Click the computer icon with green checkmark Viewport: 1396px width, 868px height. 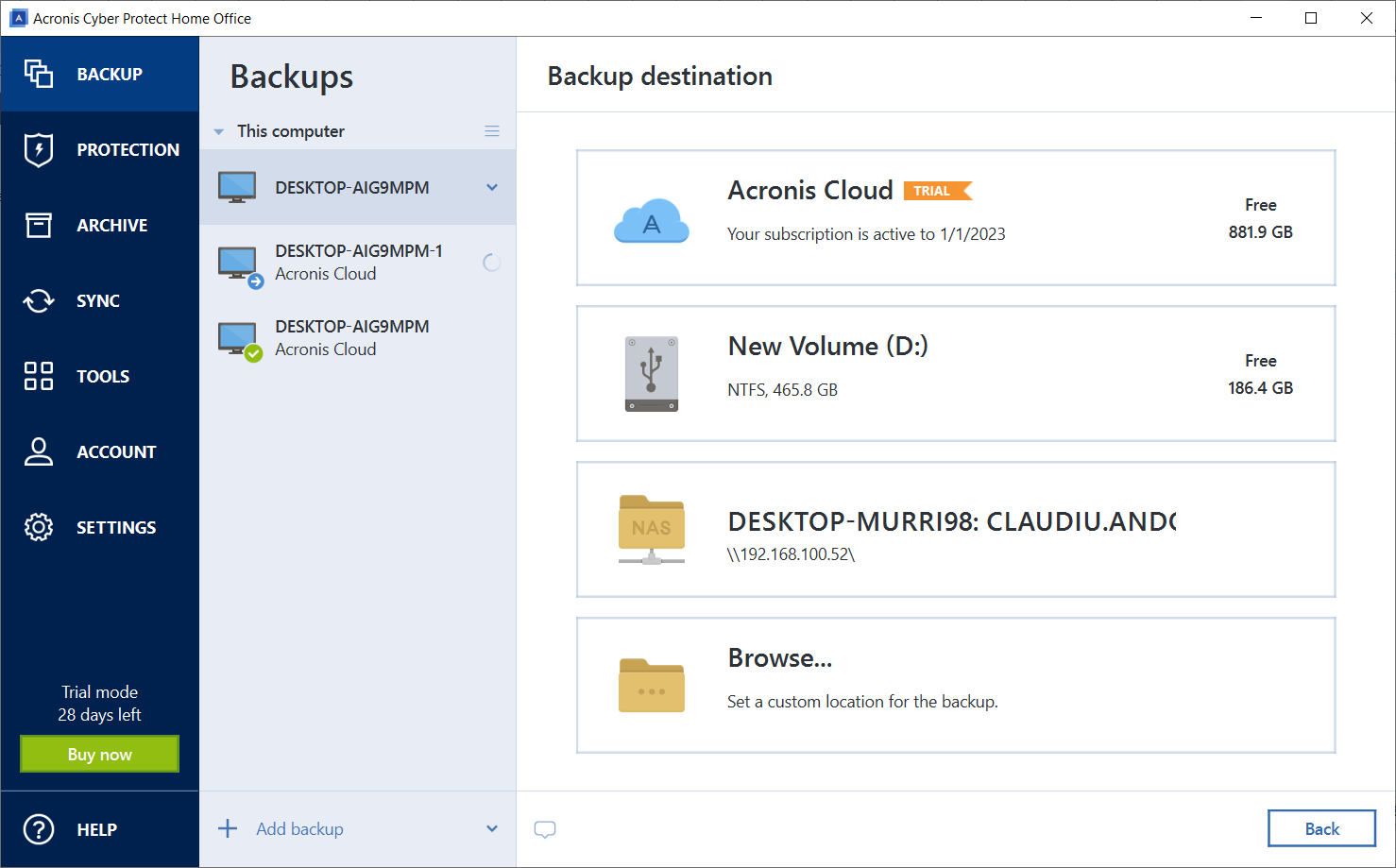tap(240, 342)
